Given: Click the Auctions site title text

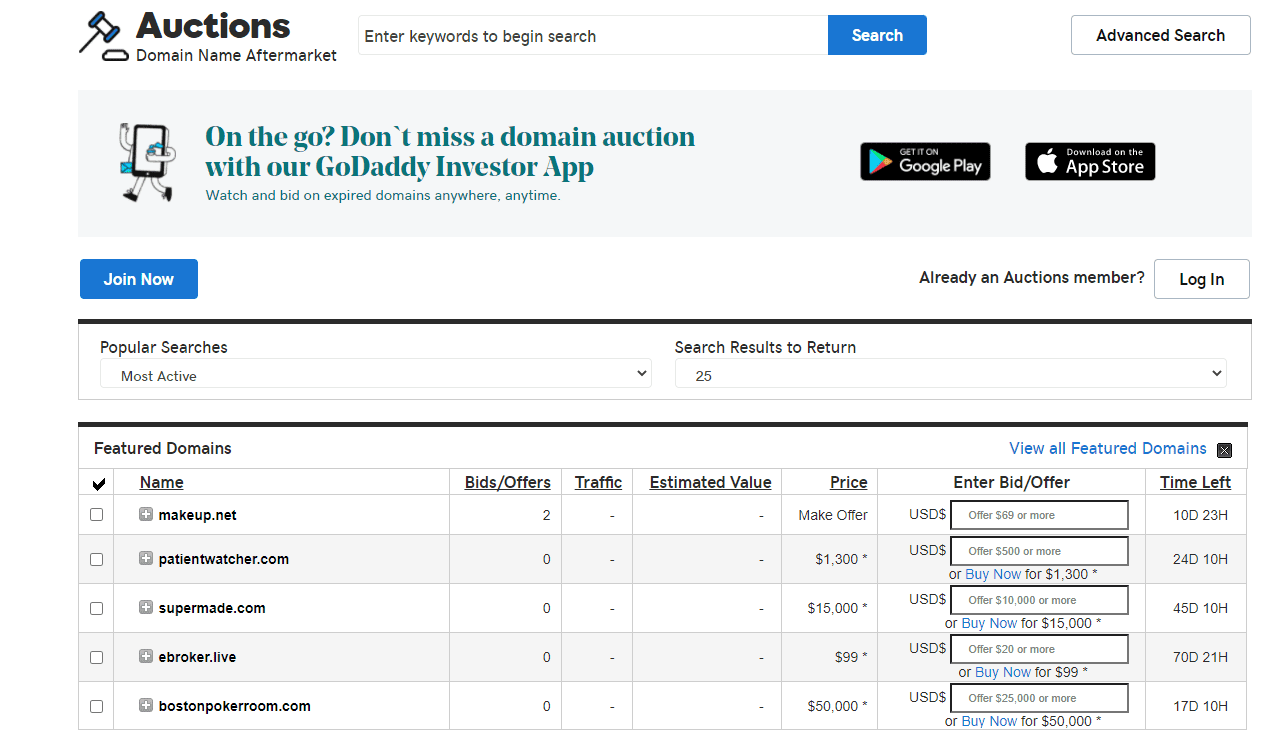Looking at the screenshot, I should tap(213, 25).
